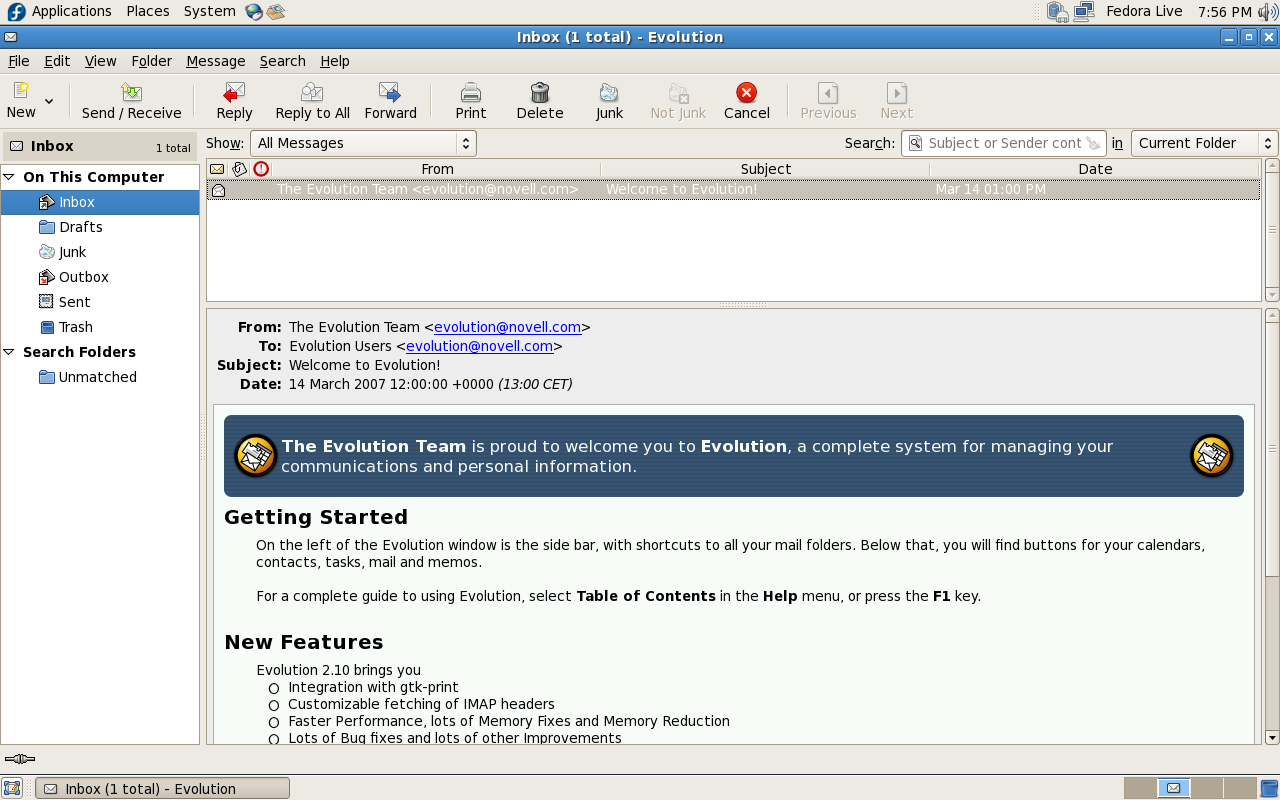Image resolution: width=1280 pixels, height=800 pixels.
Task: Click the trash icon in bottom panel
Action: coord(1269,788)
